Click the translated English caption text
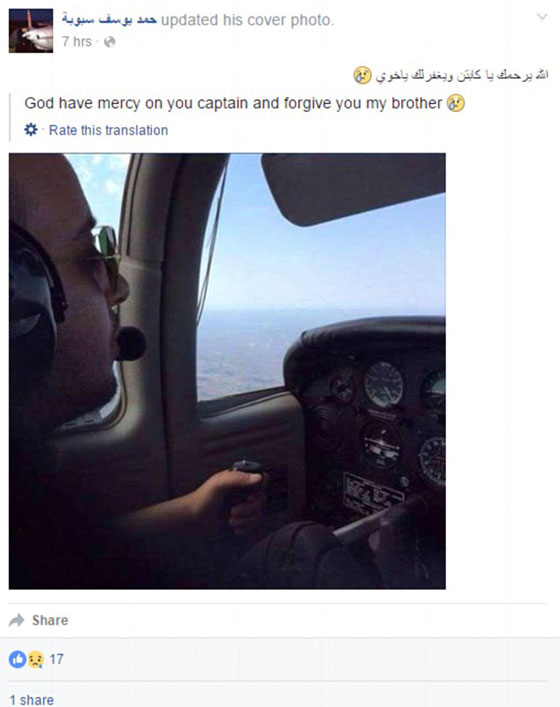The height and width of the screenshot is (707, 560). pyautogui.click(x=233, y=103)
